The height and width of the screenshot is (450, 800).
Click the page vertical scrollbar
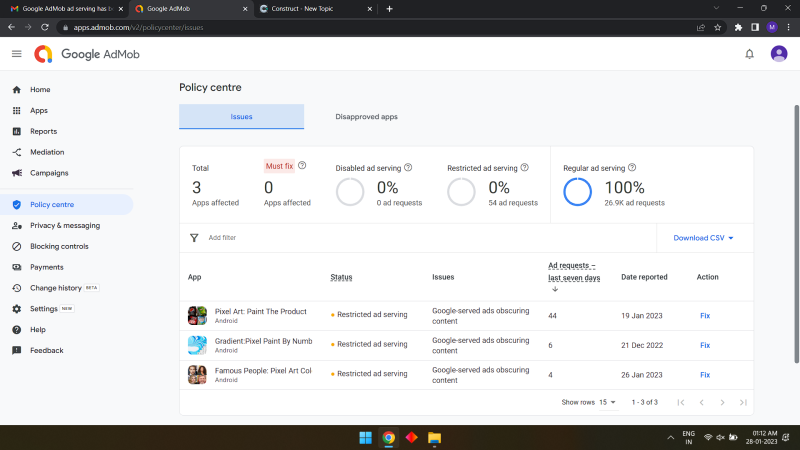[796, 235]
